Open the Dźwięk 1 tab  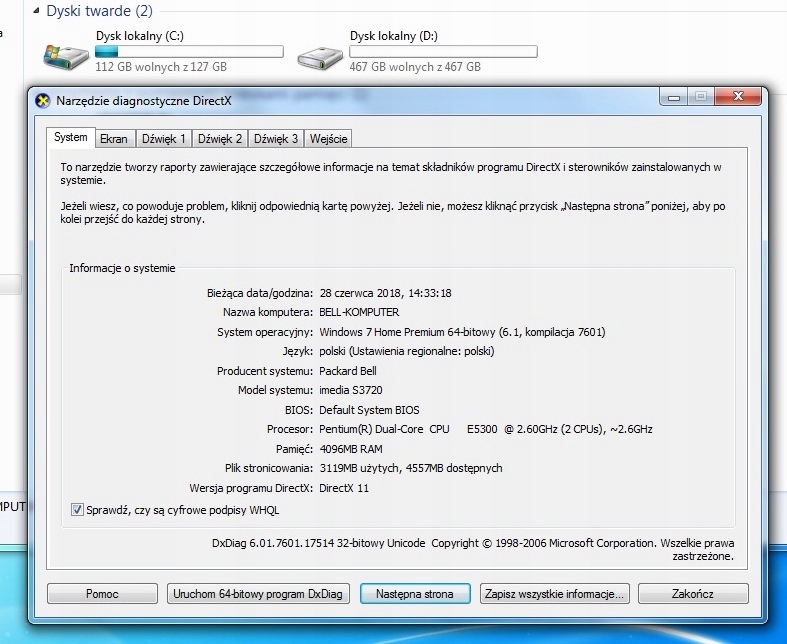pos(164,139)
